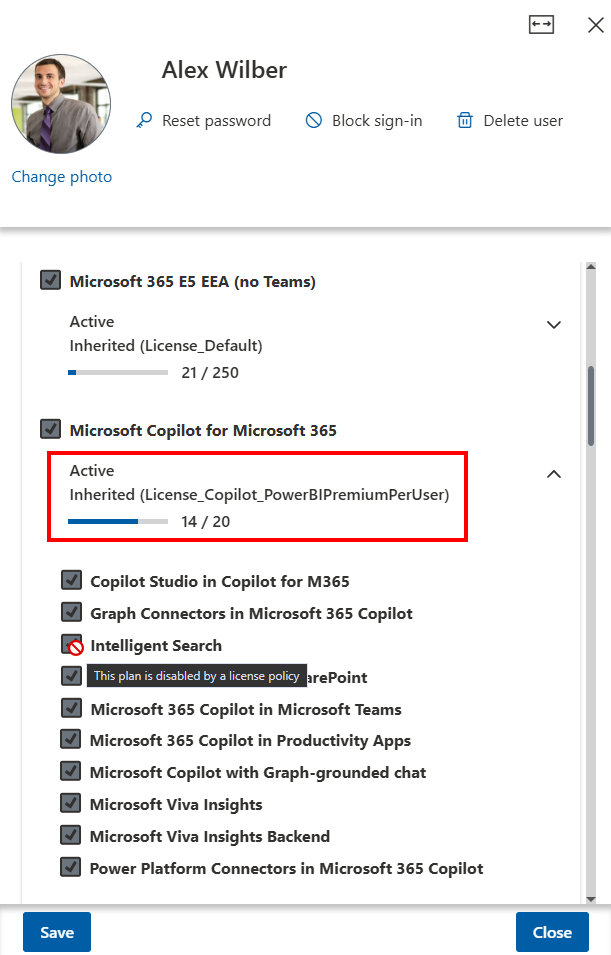Toggle Microsoft 365 Copilot in Microsoft Teams
This screenshot has height=955, width=611.
pos(71,708)
